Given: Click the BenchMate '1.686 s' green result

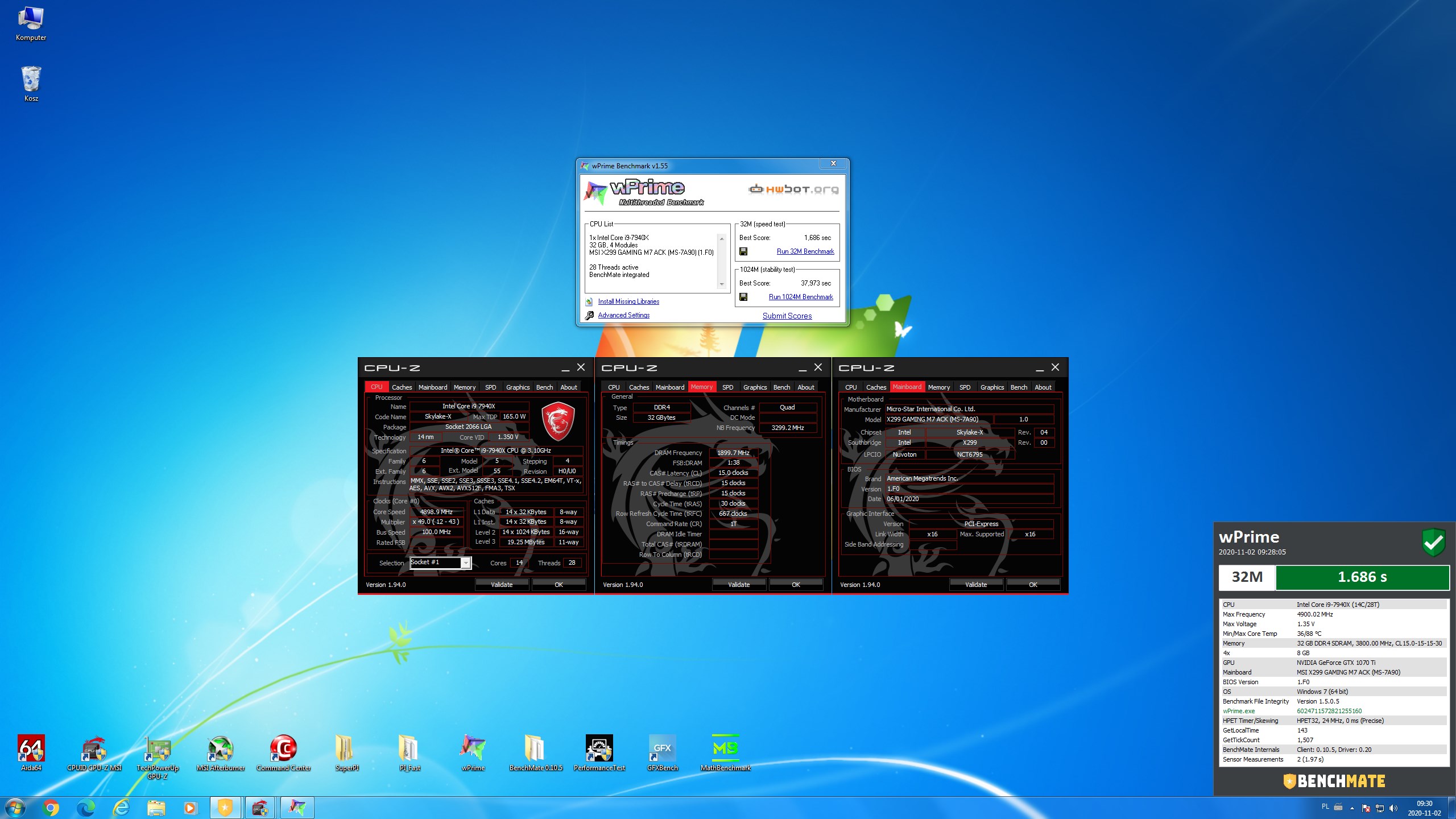Looking at the screenshot, I should [x=1362, y=577].
